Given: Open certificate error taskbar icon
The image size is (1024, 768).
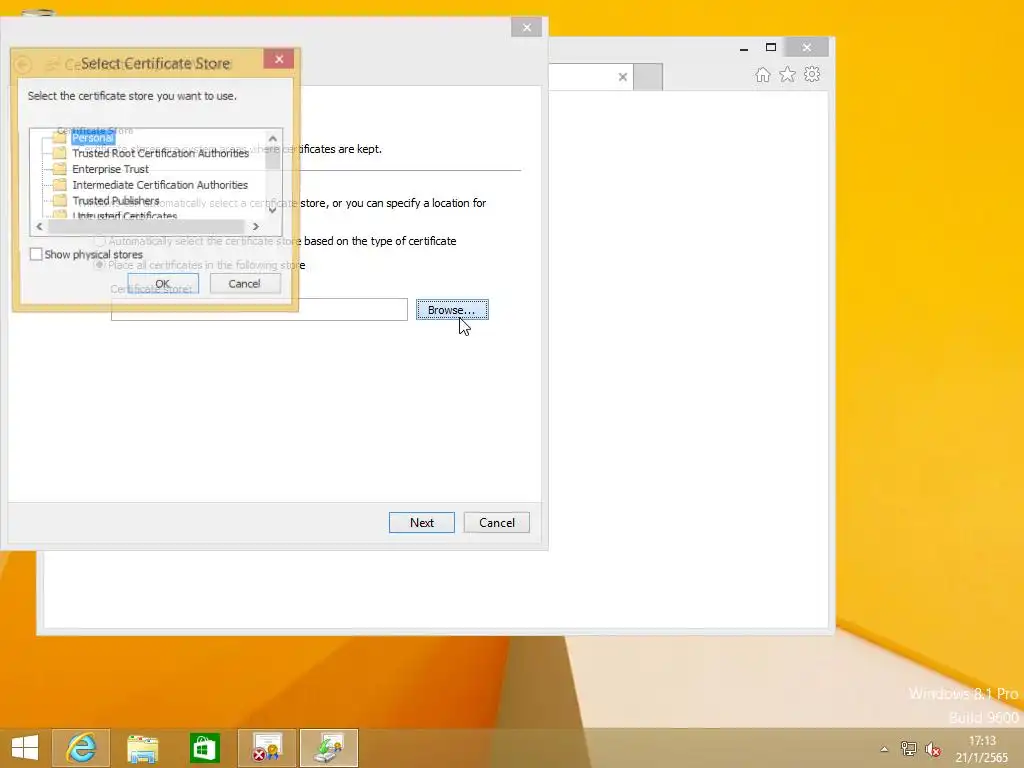Looking at the screenshot, I should tap(266, 748).
